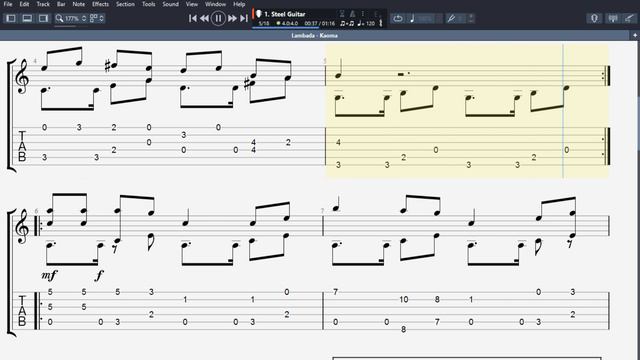Open the Track menu
The width and height of the screenshot is (640, 360).
(43, 4)
